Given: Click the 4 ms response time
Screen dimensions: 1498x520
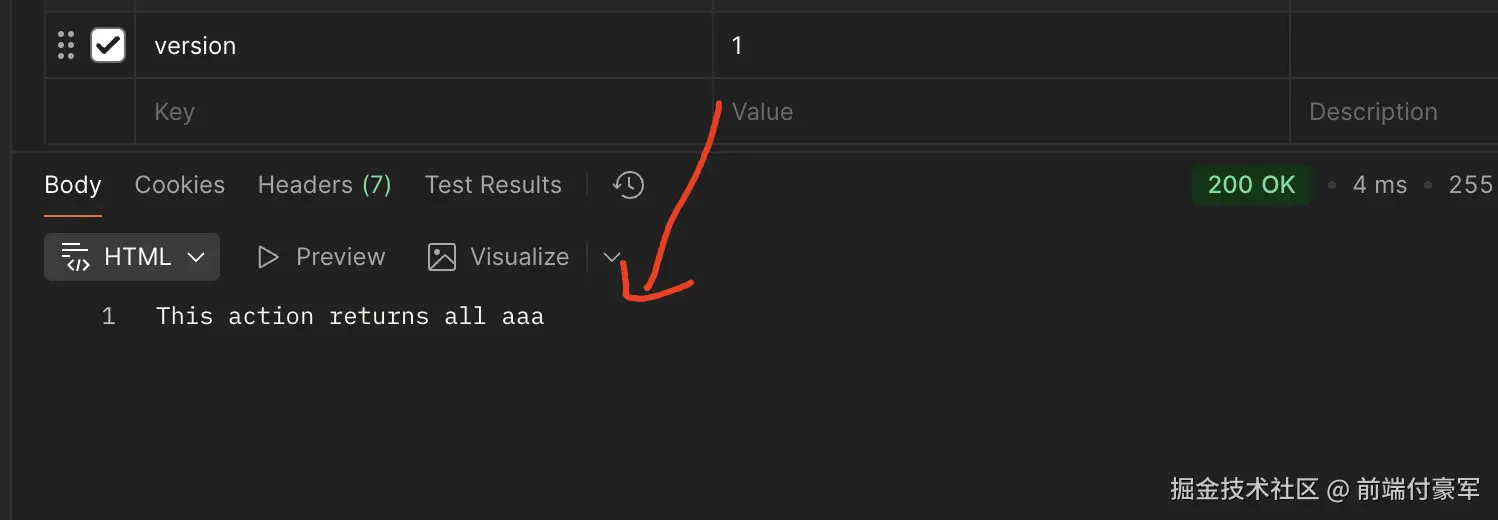Looking at the screenshot, I should coord(1379,185).
